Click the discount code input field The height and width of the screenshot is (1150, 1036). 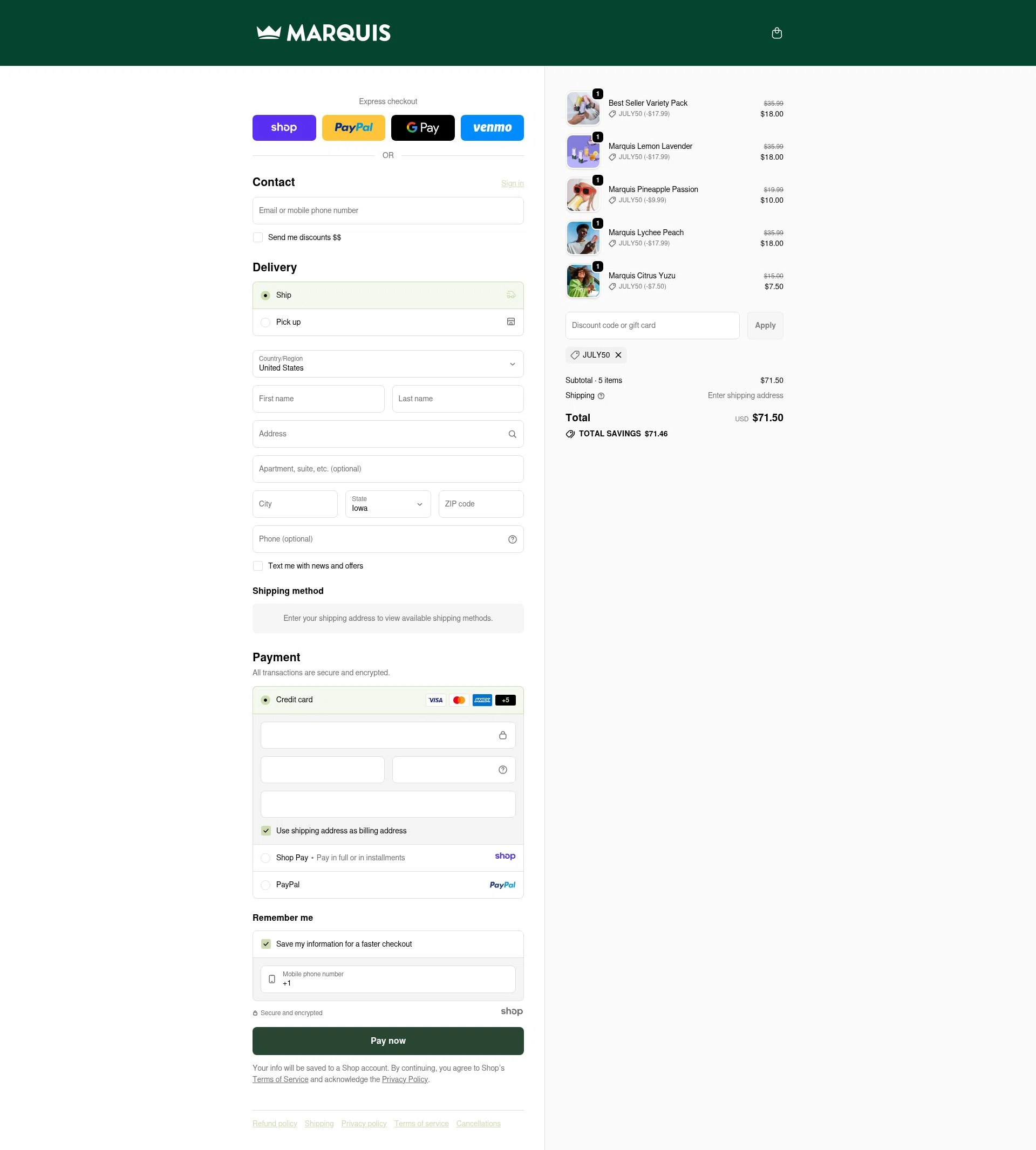coord(652,325)
